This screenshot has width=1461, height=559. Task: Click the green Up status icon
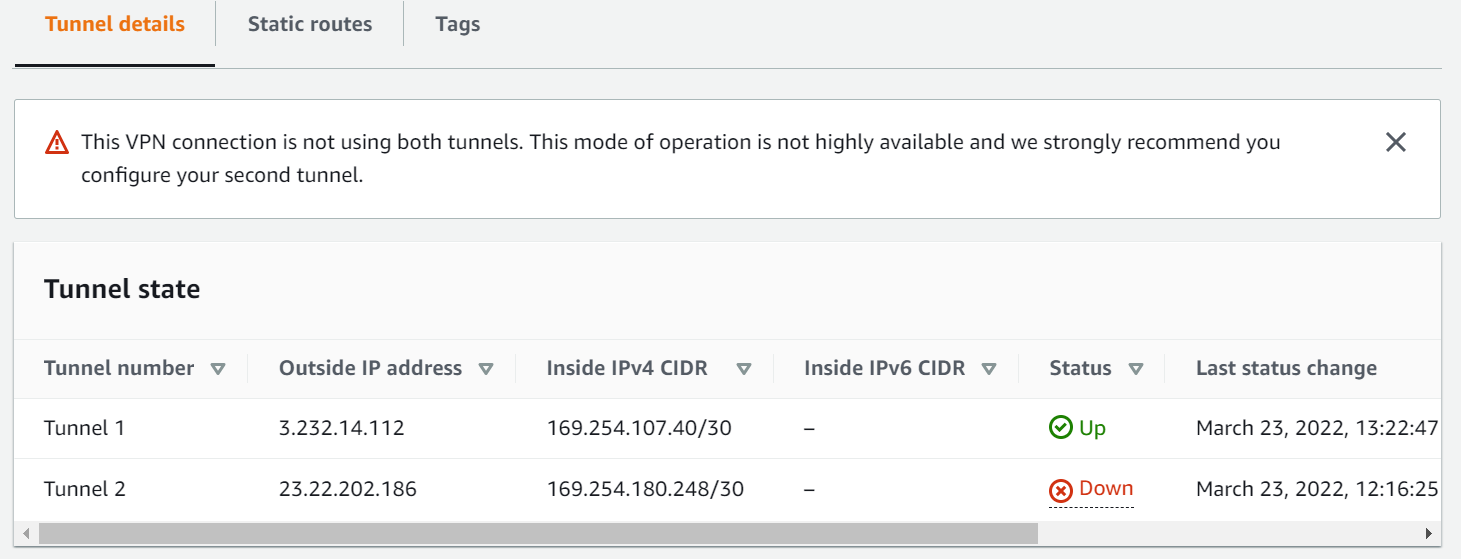pyautogui.click(x=1060, y=428)
